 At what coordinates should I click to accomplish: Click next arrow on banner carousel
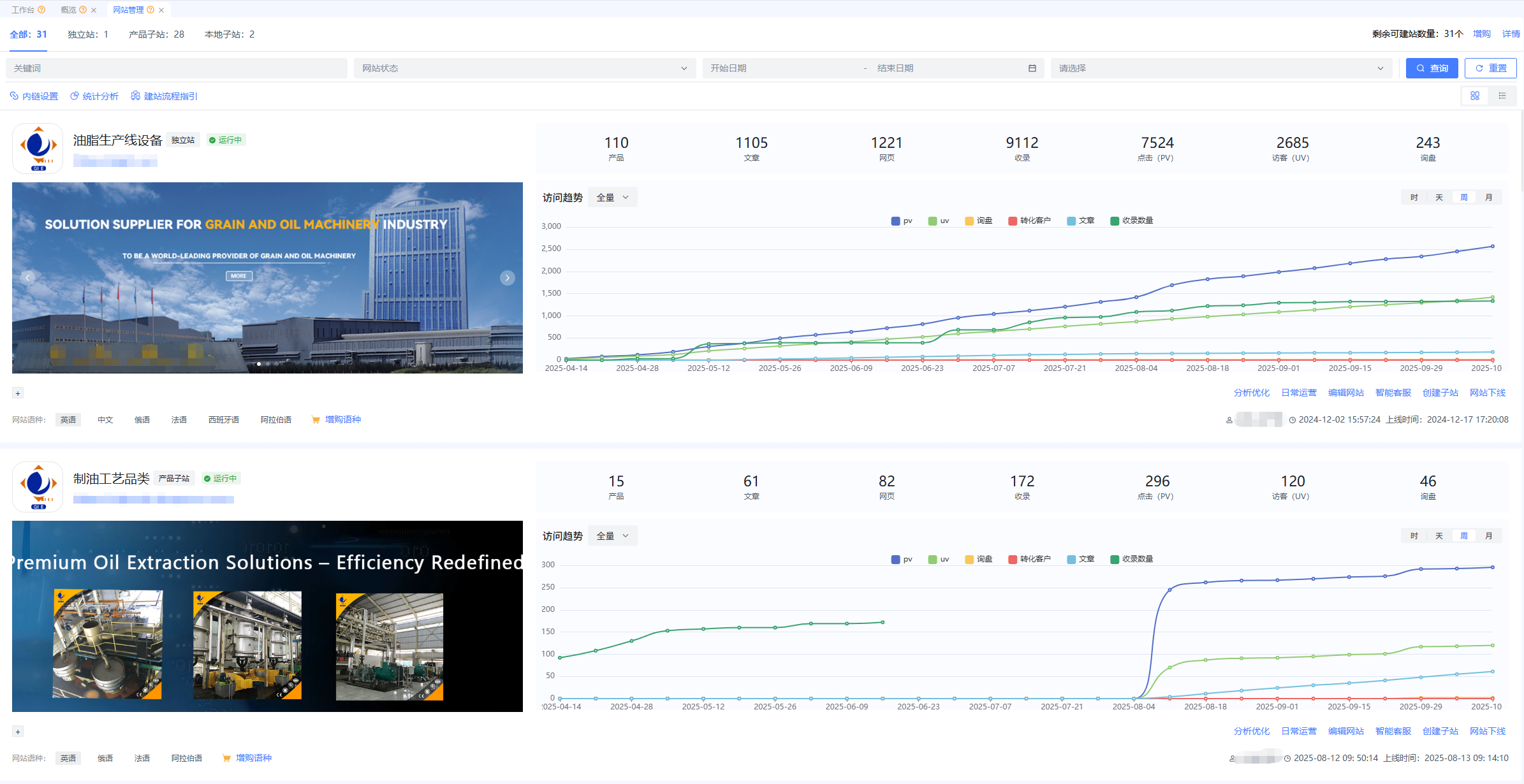point(507,278)
